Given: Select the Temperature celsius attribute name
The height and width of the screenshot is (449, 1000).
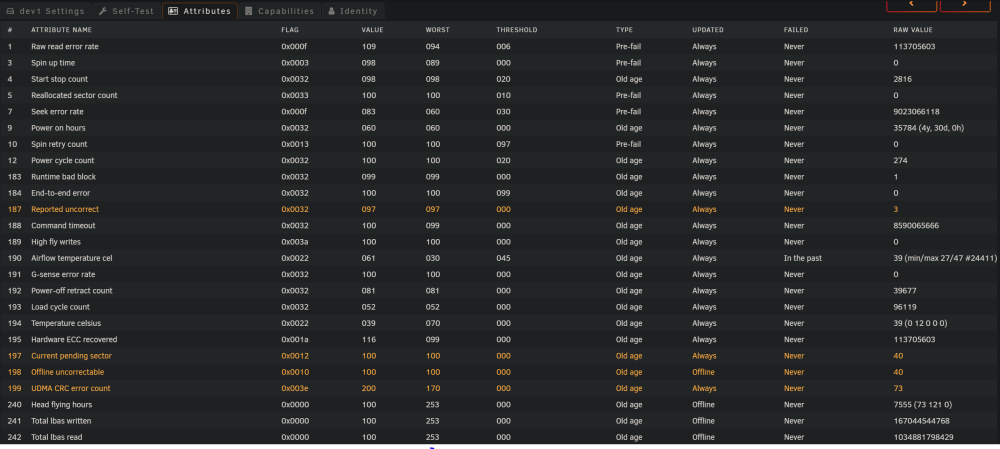Looking at the screenshot, I should [66, 323].
